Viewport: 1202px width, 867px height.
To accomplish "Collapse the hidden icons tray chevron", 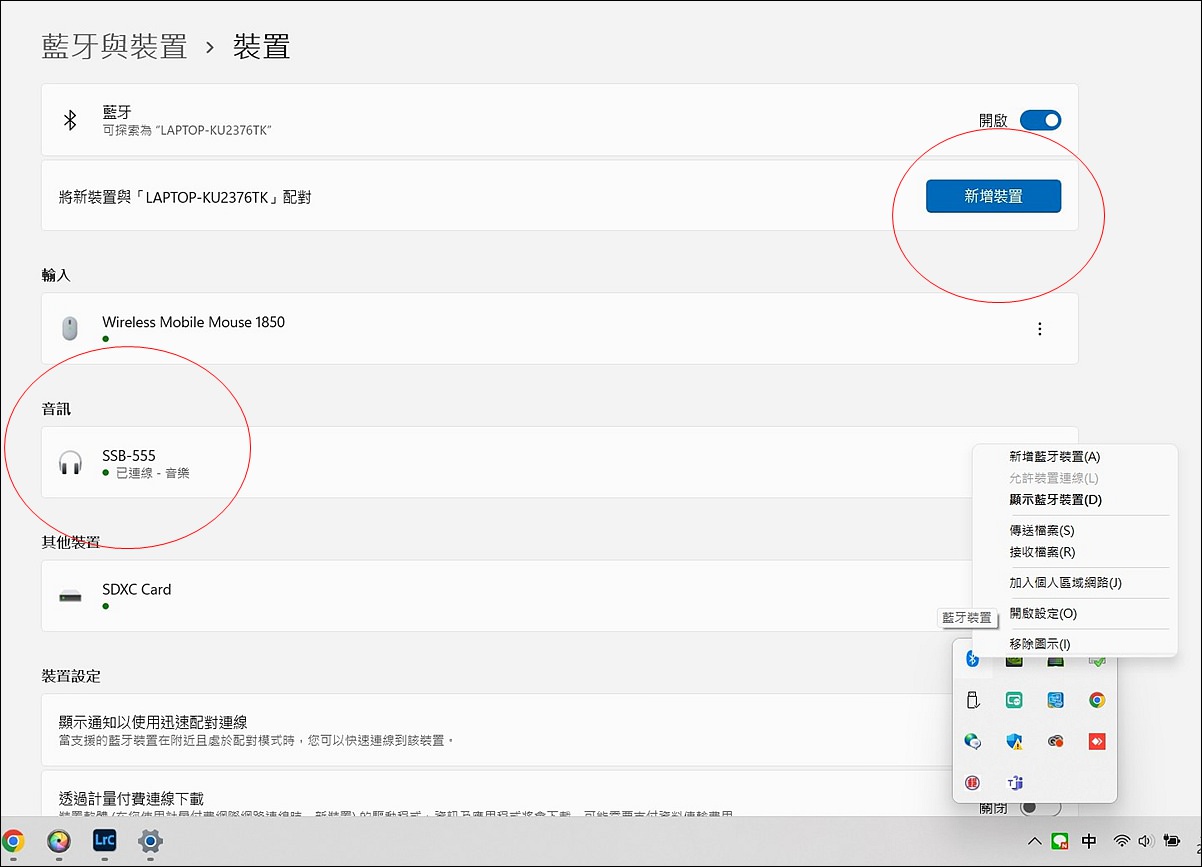I will pyautogui.click(x=1034, y=841).
